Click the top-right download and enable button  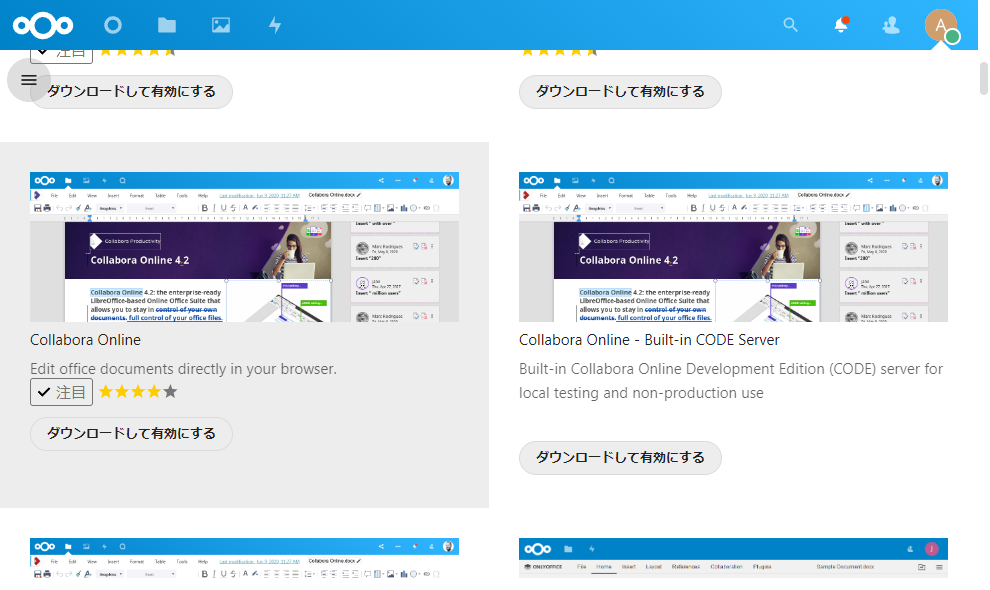point(620,92)
